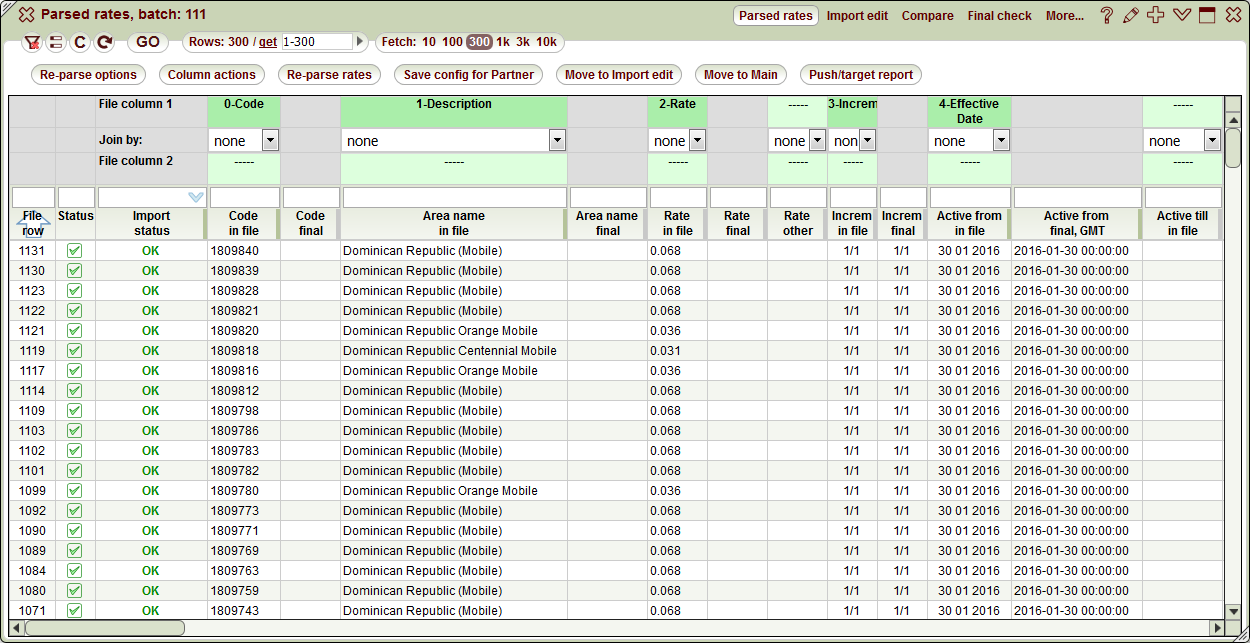The image size is (1250, 643).
Task: Click the pencil edit icon at top right
Action: point(1131,15)
